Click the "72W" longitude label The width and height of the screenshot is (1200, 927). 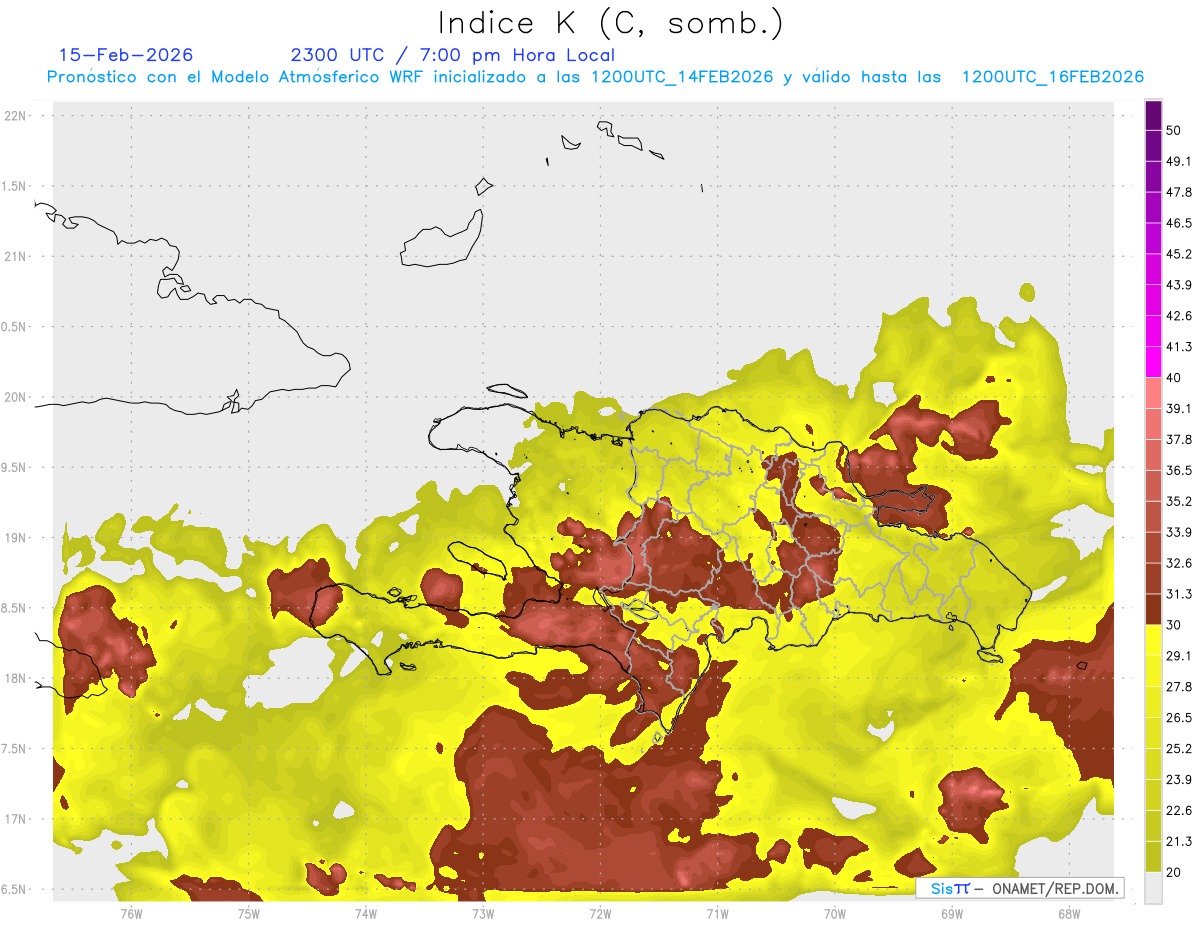point(600,913)
